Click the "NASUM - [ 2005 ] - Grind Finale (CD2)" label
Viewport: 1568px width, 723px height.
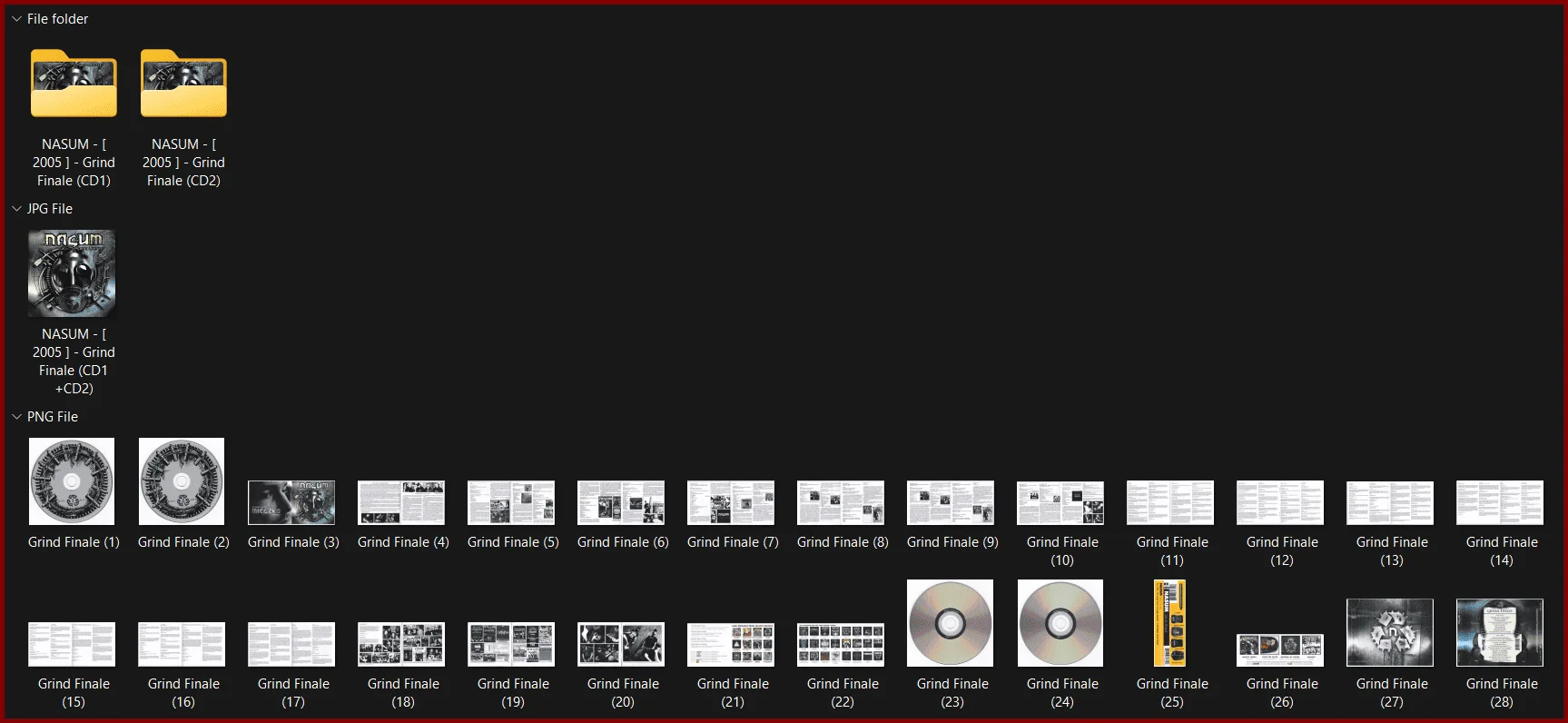click(x=183, y=163)
